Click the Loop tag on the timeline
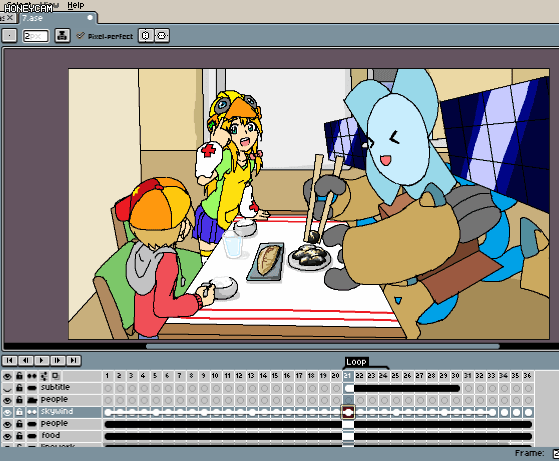Viewport: 559px width, 461px height. click(356, 362)
